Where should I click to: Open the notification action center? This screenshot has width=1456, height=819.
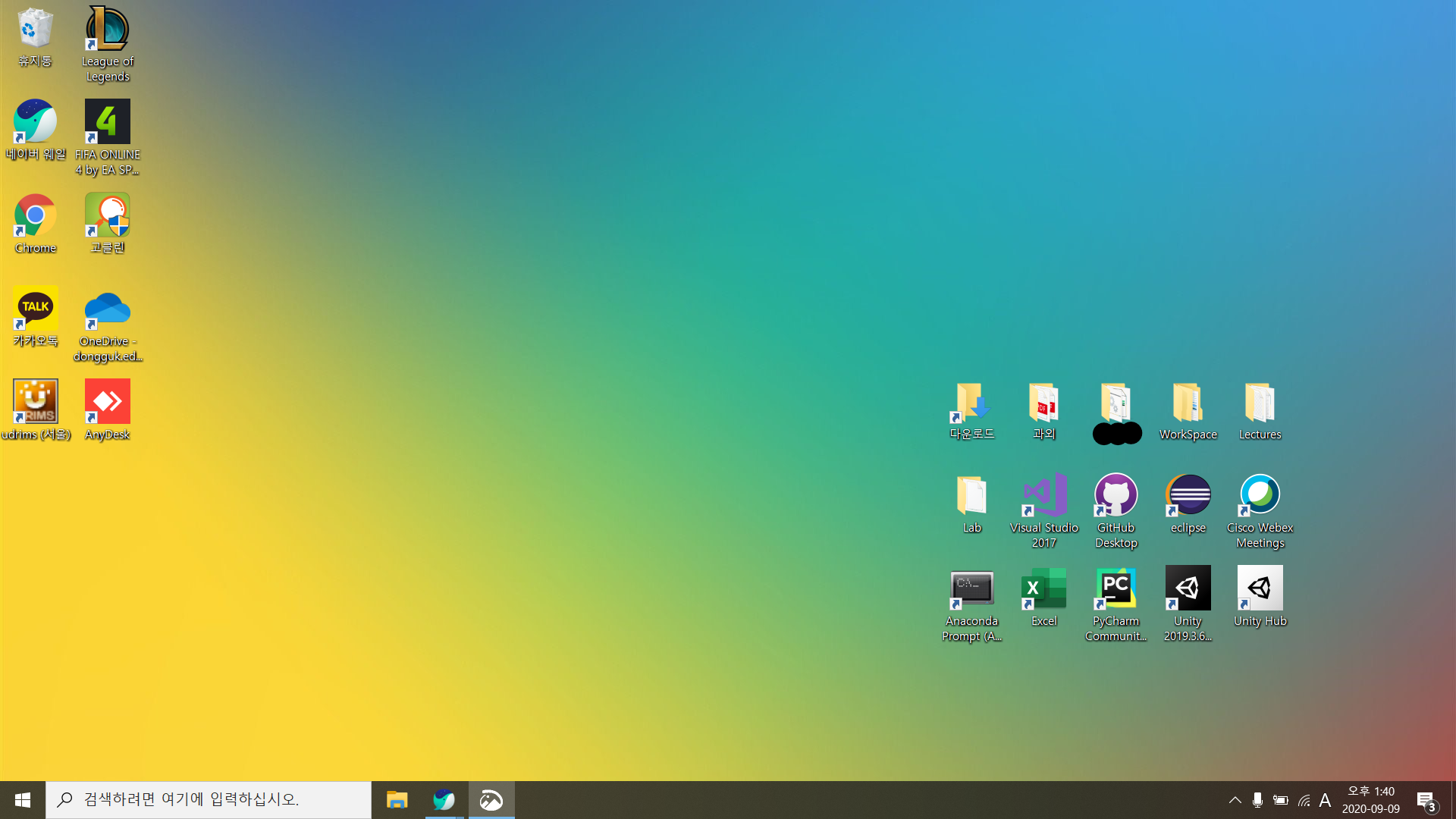point(1426,801)
